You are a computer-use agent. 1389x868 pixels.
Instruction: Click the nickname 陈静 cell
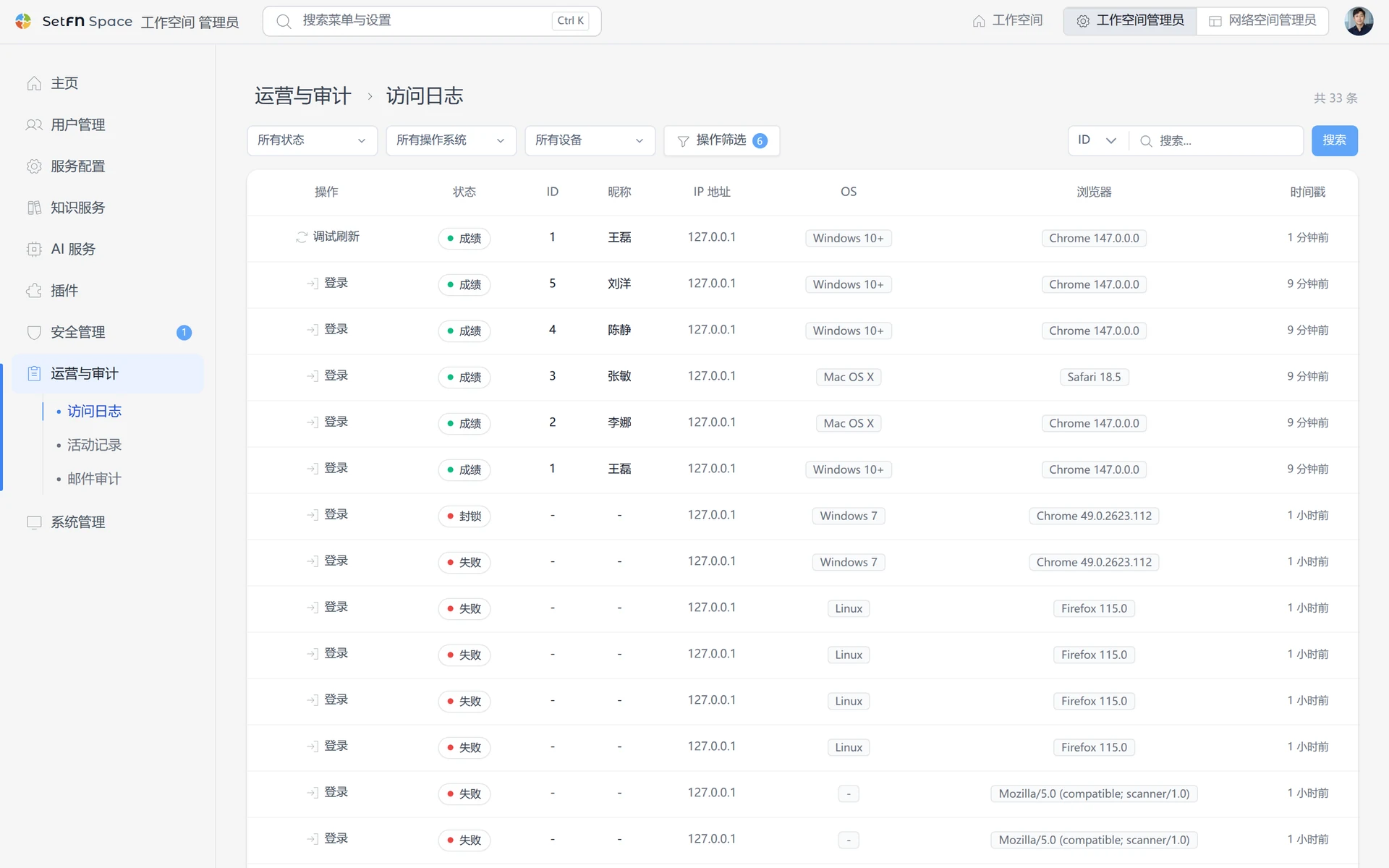[619, 330]
